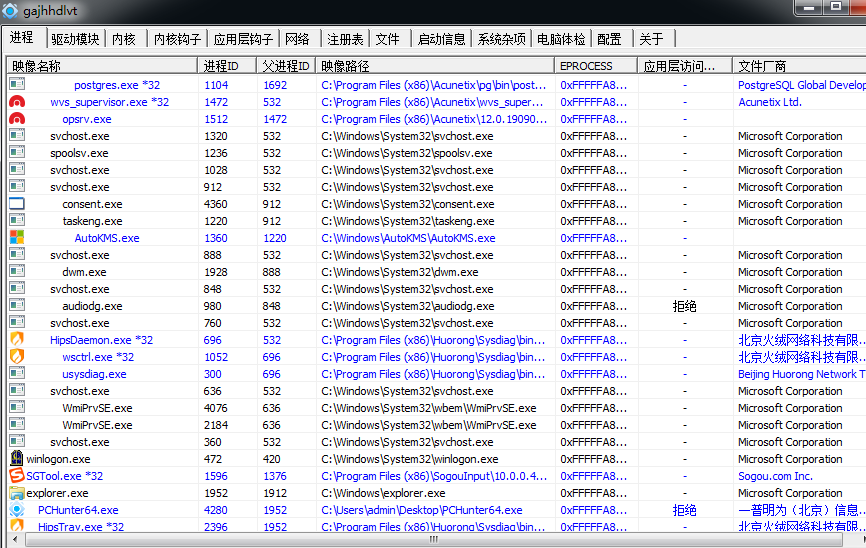Click the taskeng.exe process icon
Screen dimensions: 866x548
pyautogui.click(x=17, y=220)
